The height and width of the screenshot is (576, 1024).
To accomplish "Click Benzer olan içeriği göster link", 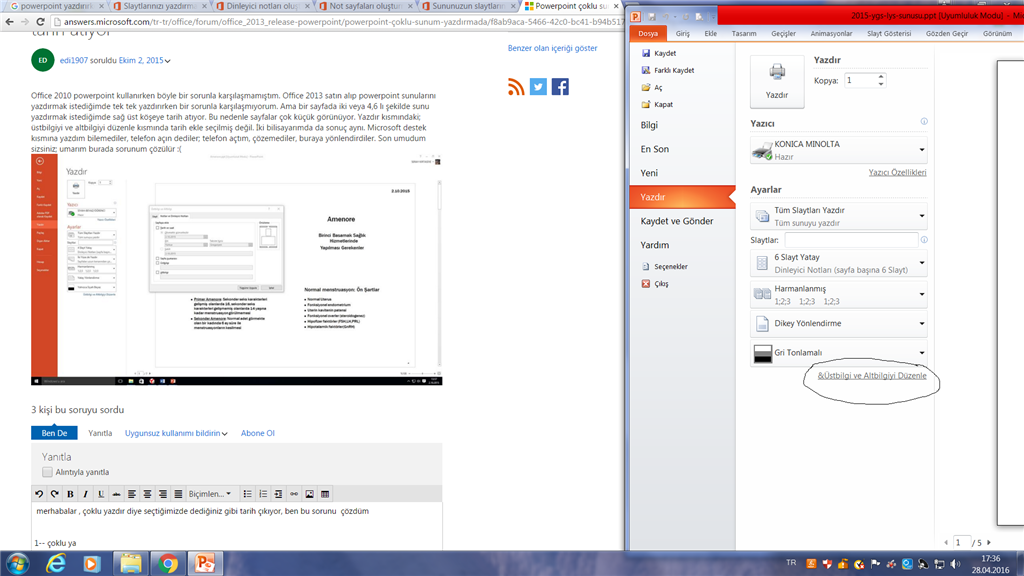I will (x=552, y=48).
